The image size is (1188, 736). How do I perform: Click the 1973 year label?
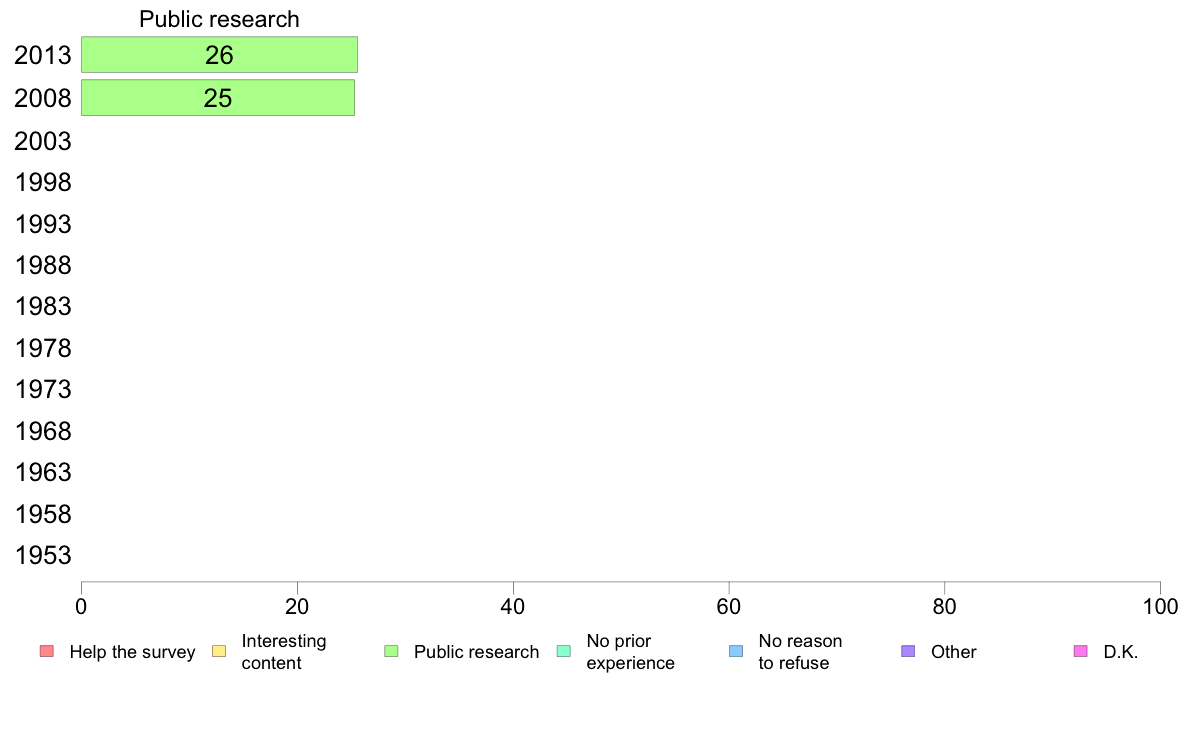pyautogui.click(x=42, y=390)
